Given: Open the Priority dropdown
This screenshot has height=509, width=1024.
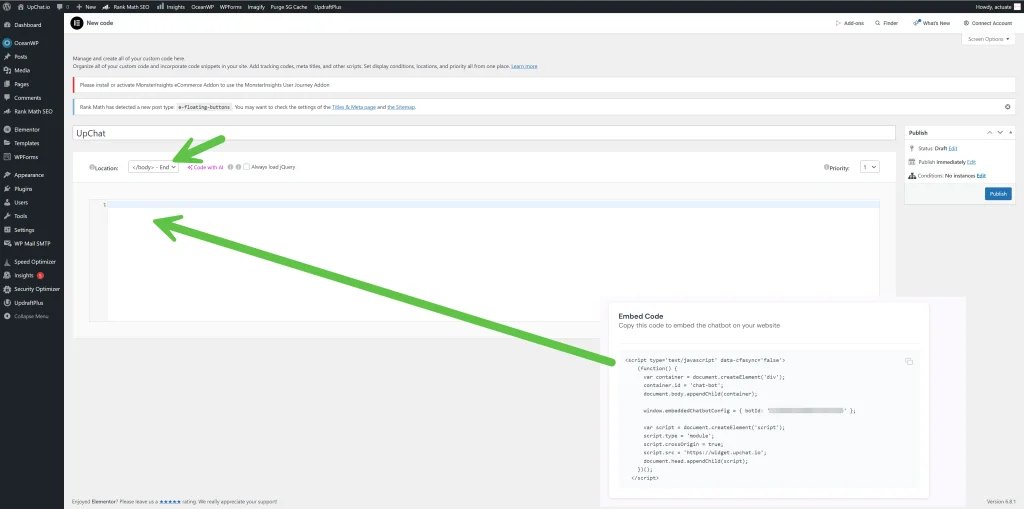Looking at the screenshot, I should pos(870,167).
